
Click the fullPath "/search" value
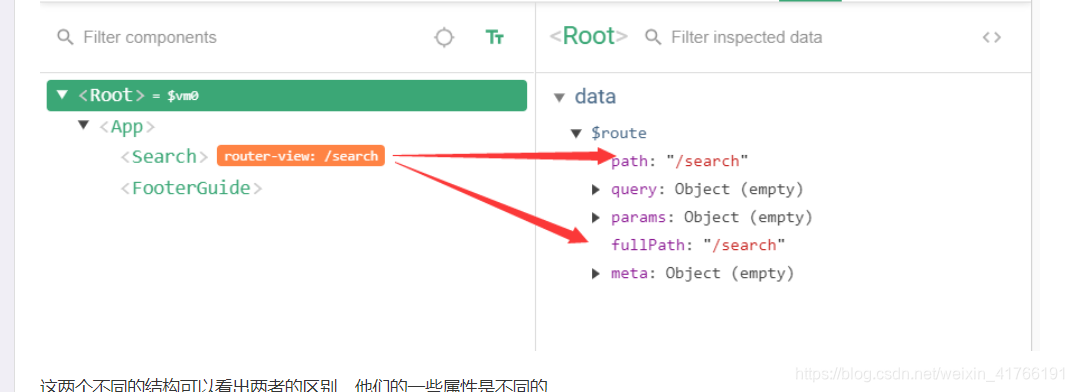click(x=745, y=245)
